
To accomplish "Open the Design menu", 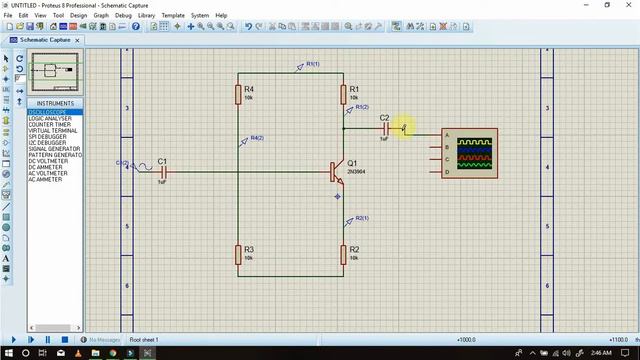I will click(78, 16).
